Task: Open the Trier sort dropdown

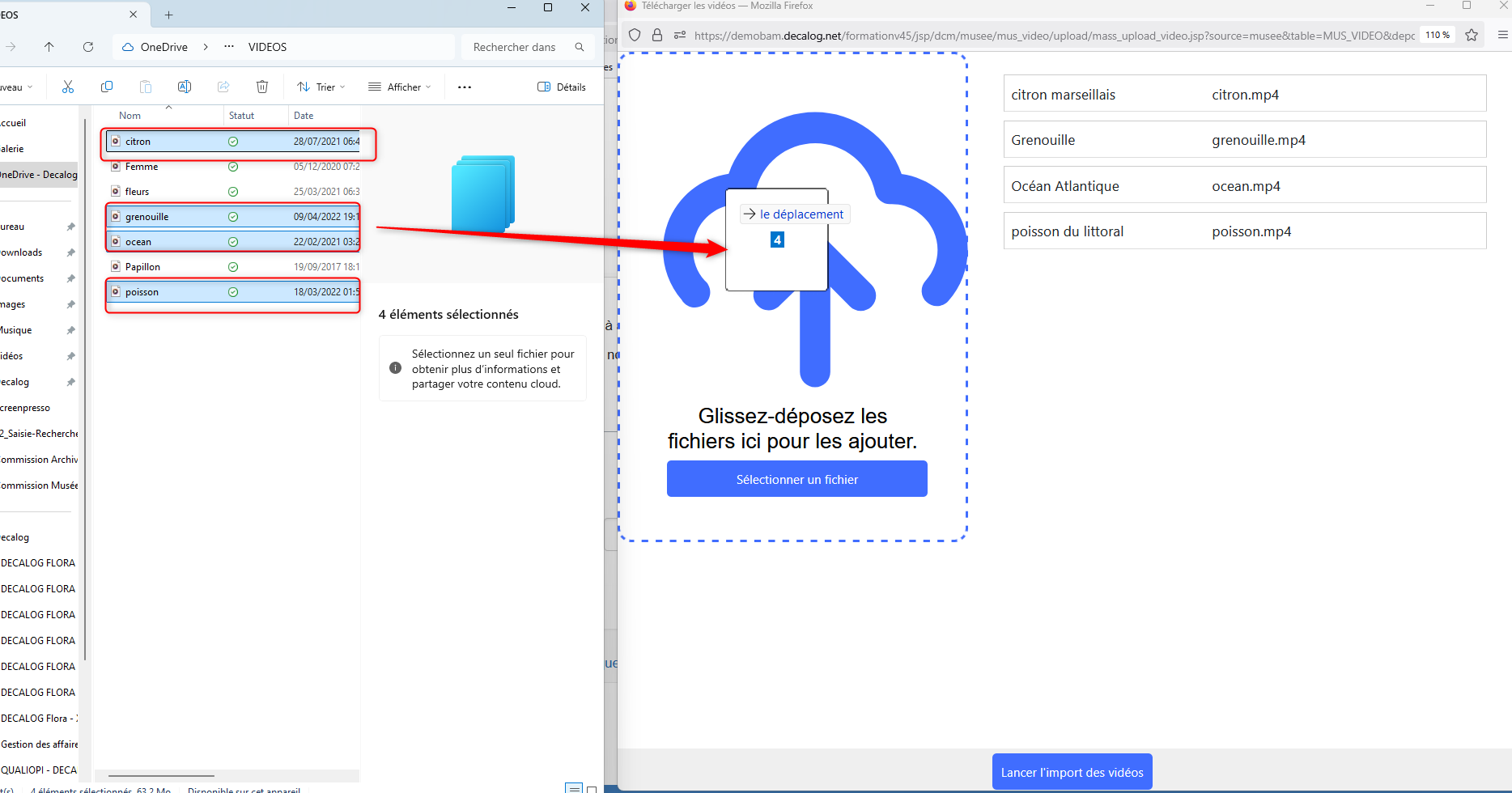Action: pos(321,87)
